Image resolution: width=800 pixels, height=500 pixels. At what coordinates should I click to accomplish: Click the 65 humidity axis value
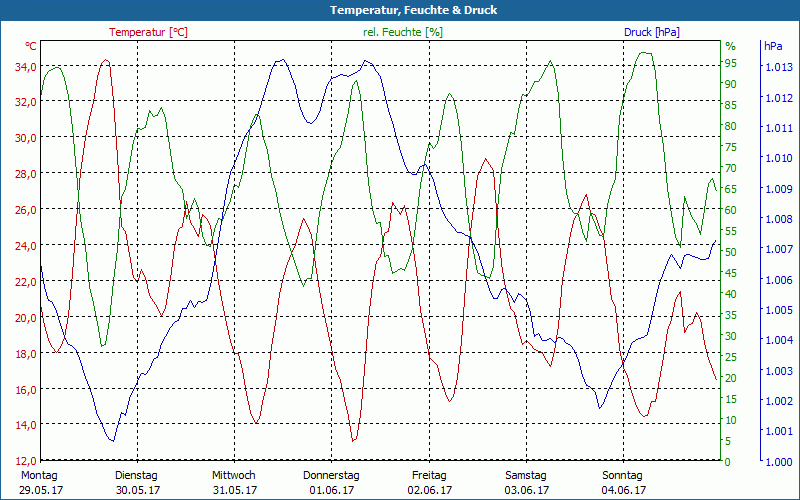click(x=731, y=189)
